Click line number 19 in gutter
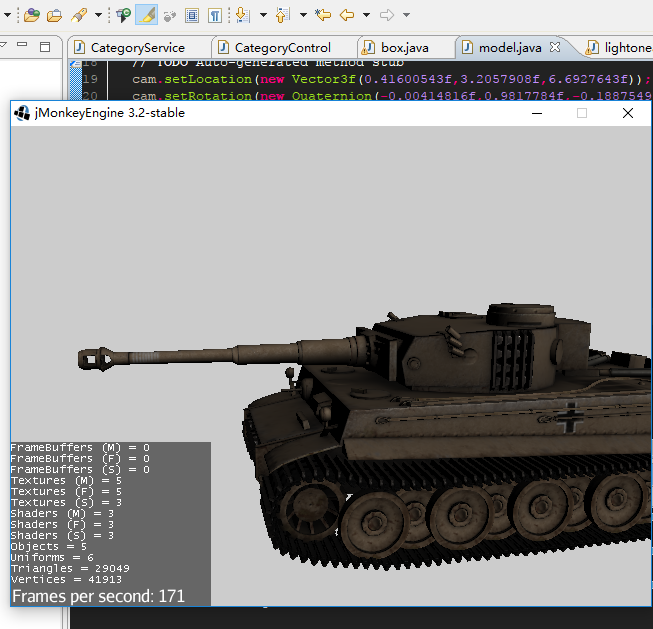Screen dimensions: 653x629 click(x=90, y=79)
